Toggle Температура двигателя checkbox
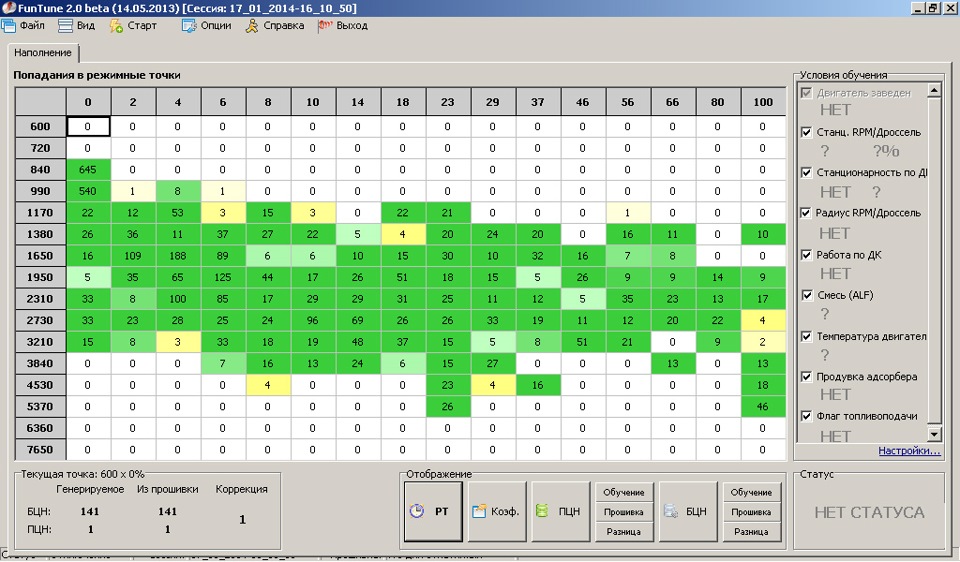Image resolution: width=960 pixels, height=562 pixels. pyautogui.click(x=806, y=336)
